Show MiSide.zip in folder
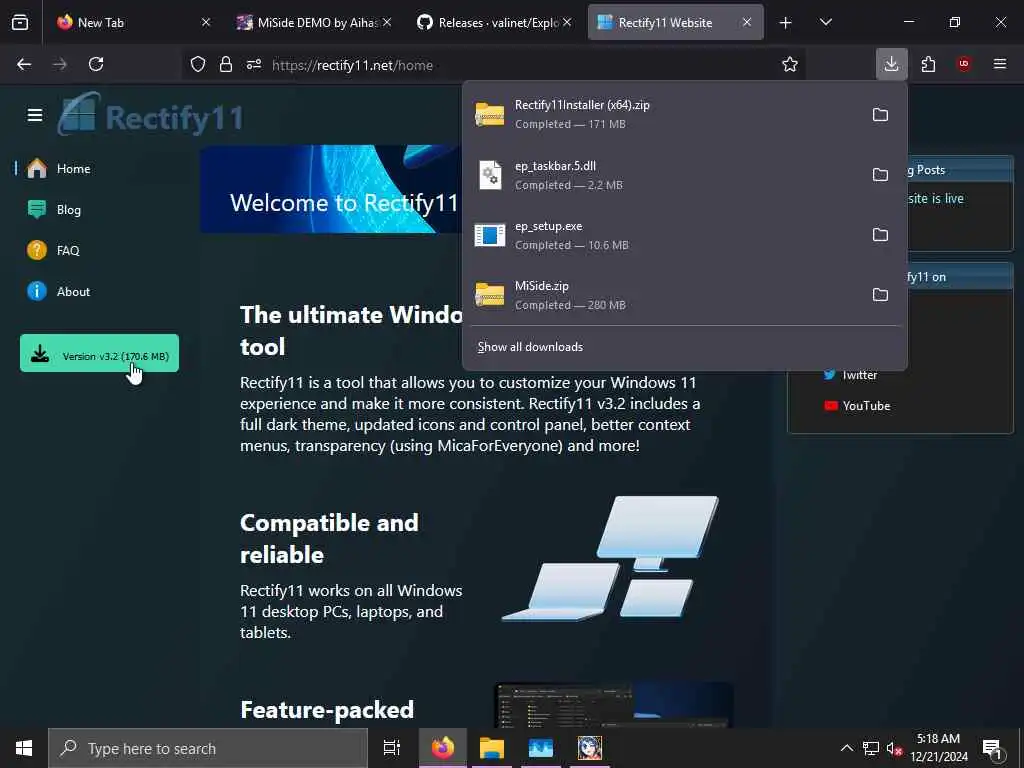Image resolution: width=1024 pixels, height=768 pixels. point(880,295)
